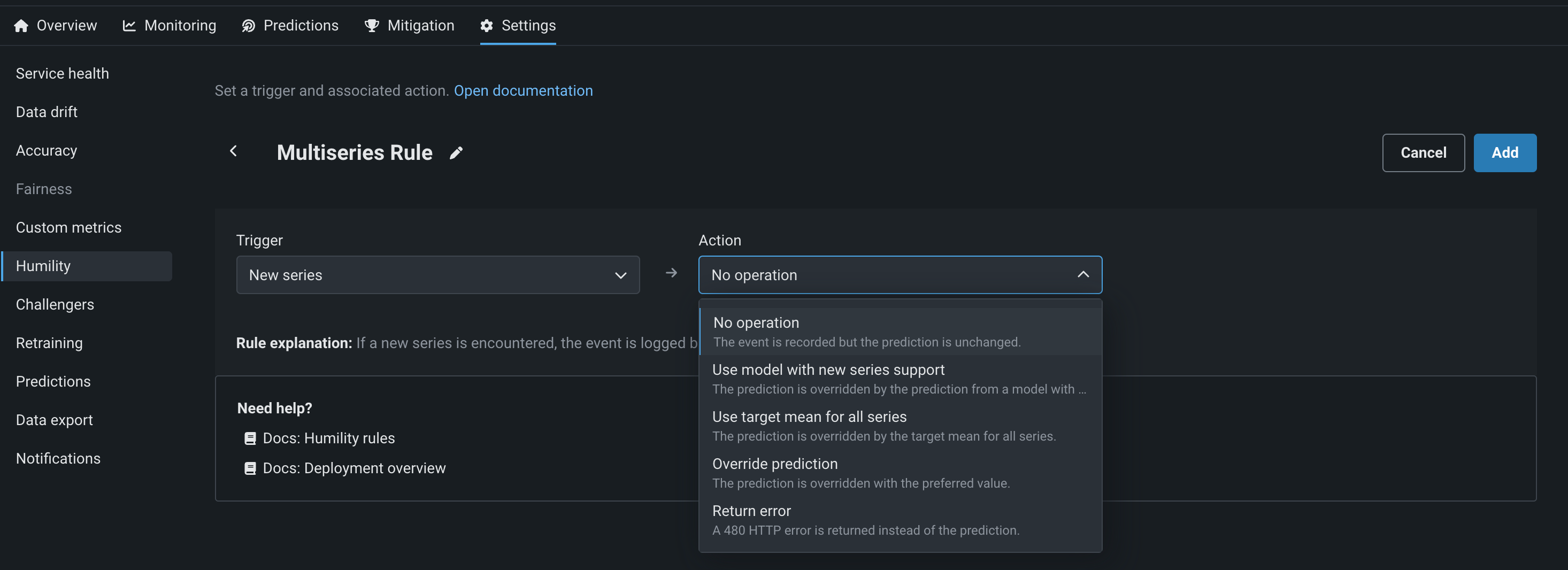1568x570 pixels.
Task: Open the Trigger dropdown showing New series
Action: pyautogui.click(x=437, y=275)
